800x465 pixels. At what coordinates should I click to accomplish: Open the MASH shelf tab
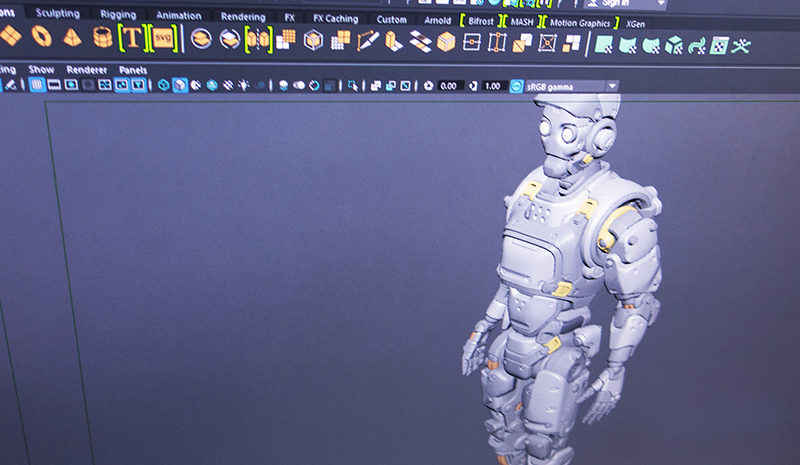(521, 22)
